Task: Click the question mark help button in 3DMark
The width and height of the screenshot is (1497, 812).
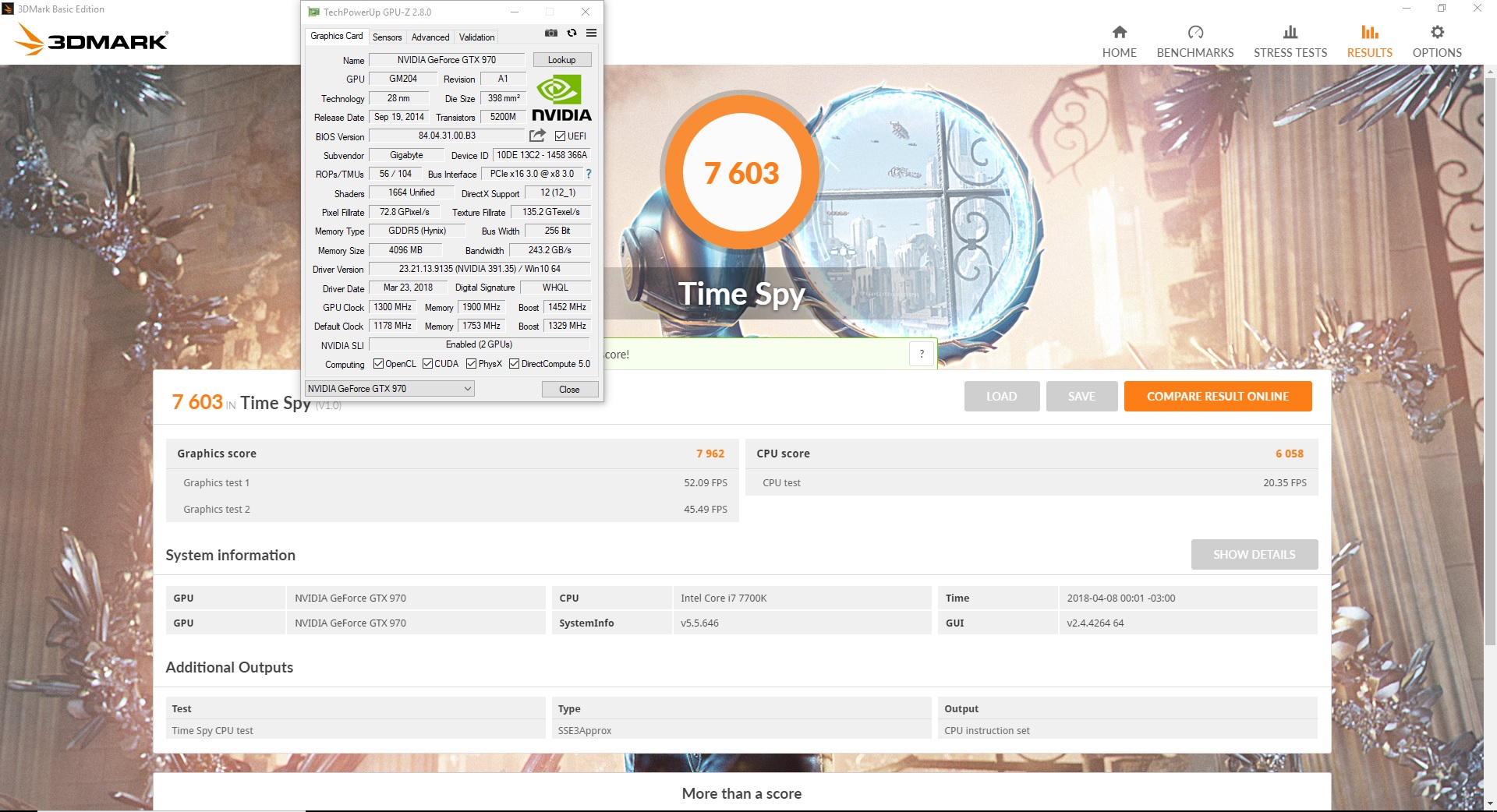Action: (922, 354)
